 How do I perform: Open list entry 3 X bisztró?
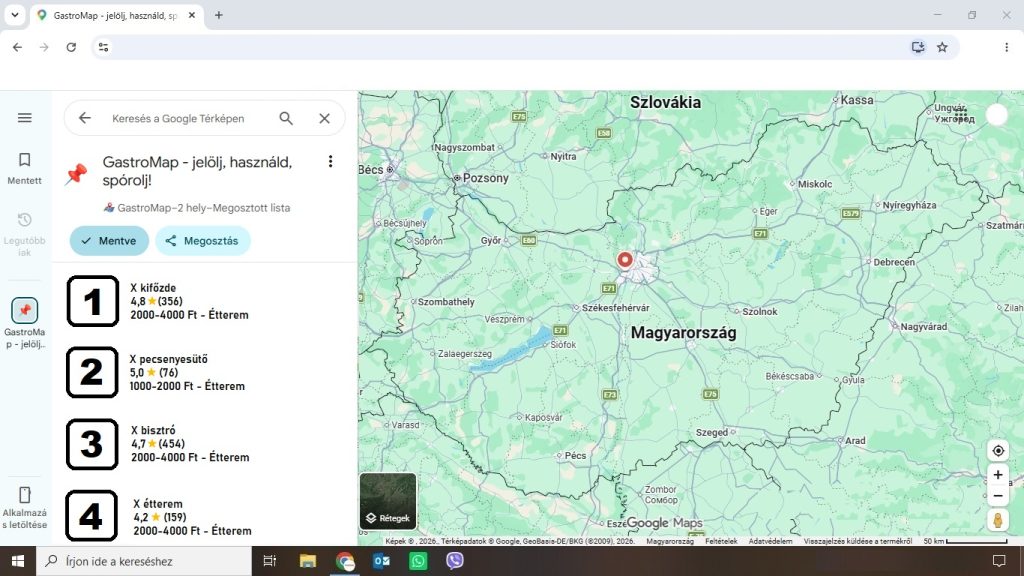[206, 444]
